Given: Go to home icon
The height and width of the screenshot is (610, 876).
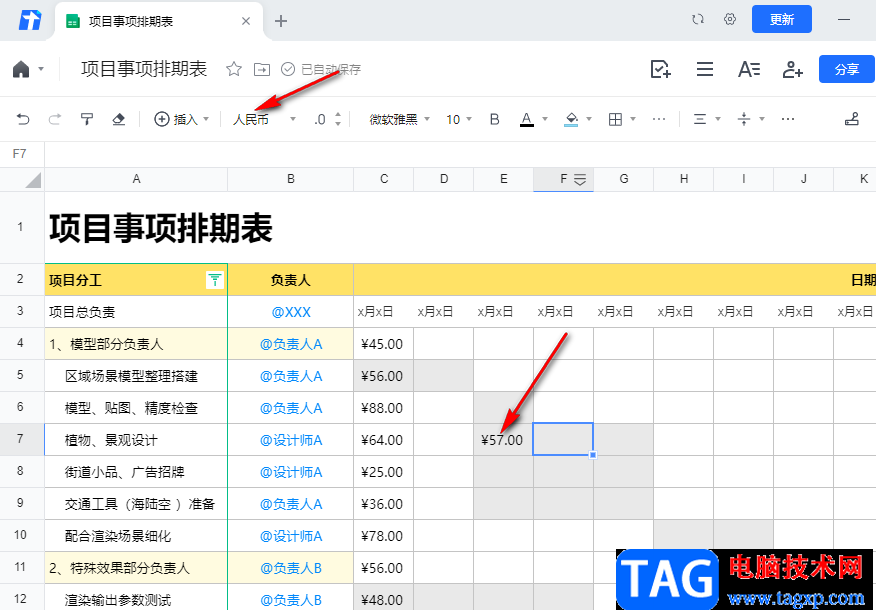Looking at the screenshot, I should pyautogui.click(x=21, y=69).
